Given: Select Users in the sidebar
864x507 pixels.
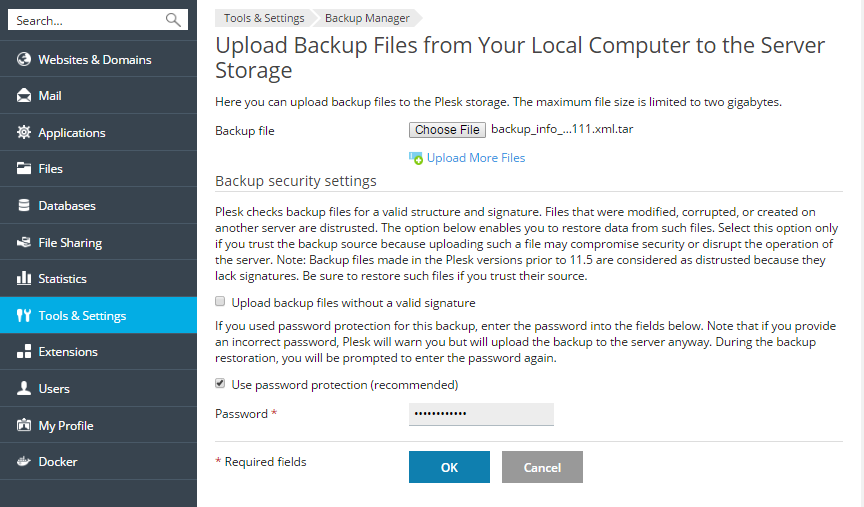Looking at the screenshot, I should (54, 388).
